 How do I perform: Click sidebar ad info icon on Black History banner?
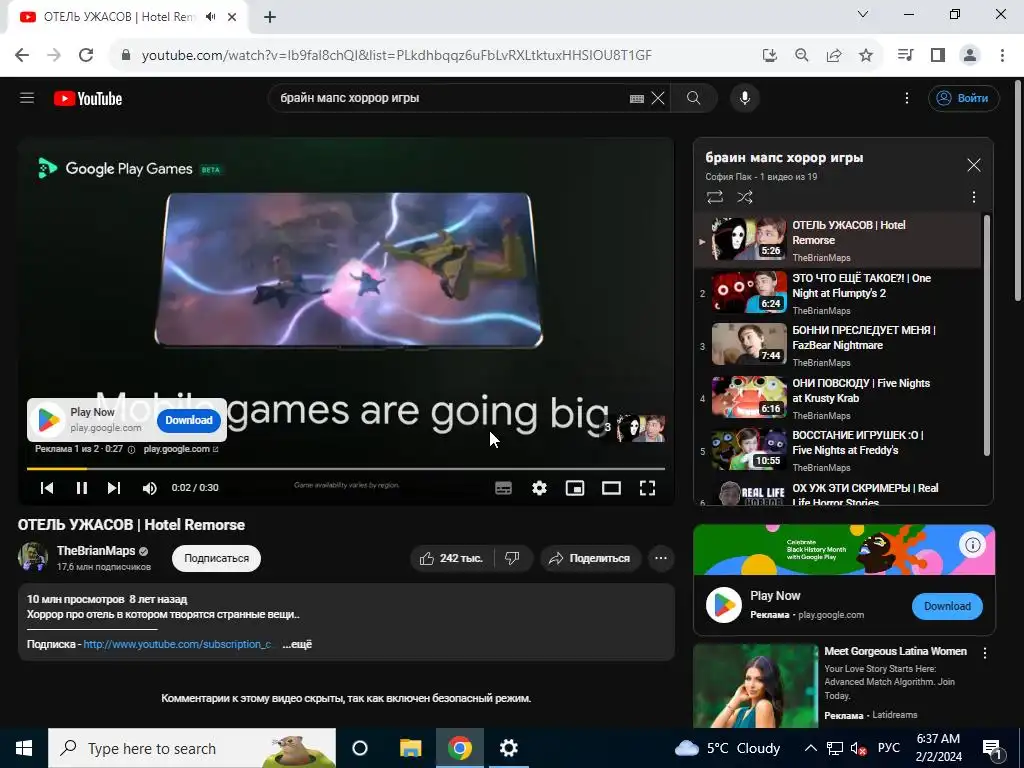pyautogui.click(x=972, y=545)
